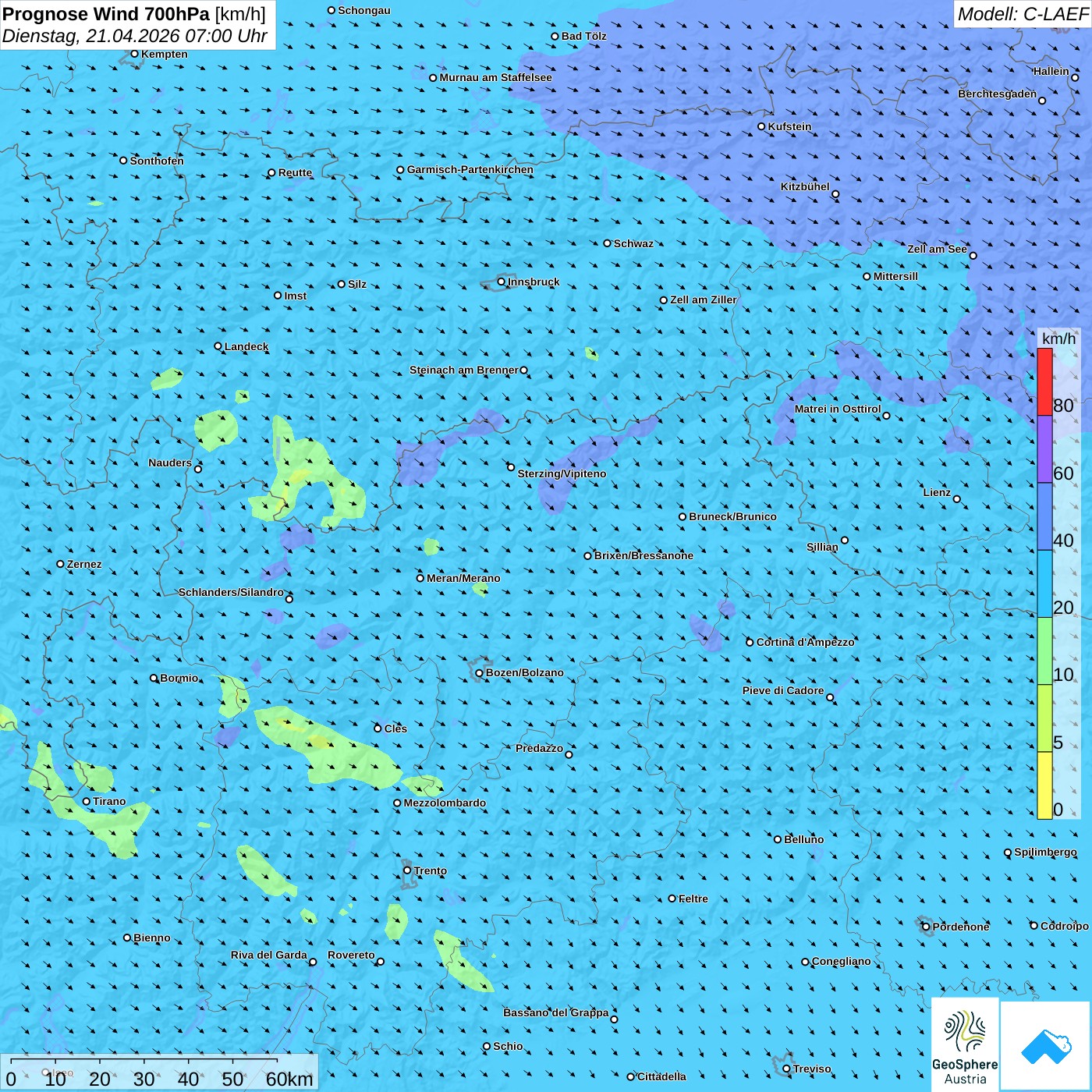Click the 'Bassano del Grappa' label
This screenshot has height=1092, width=1092.
[x=556, y=1012]
